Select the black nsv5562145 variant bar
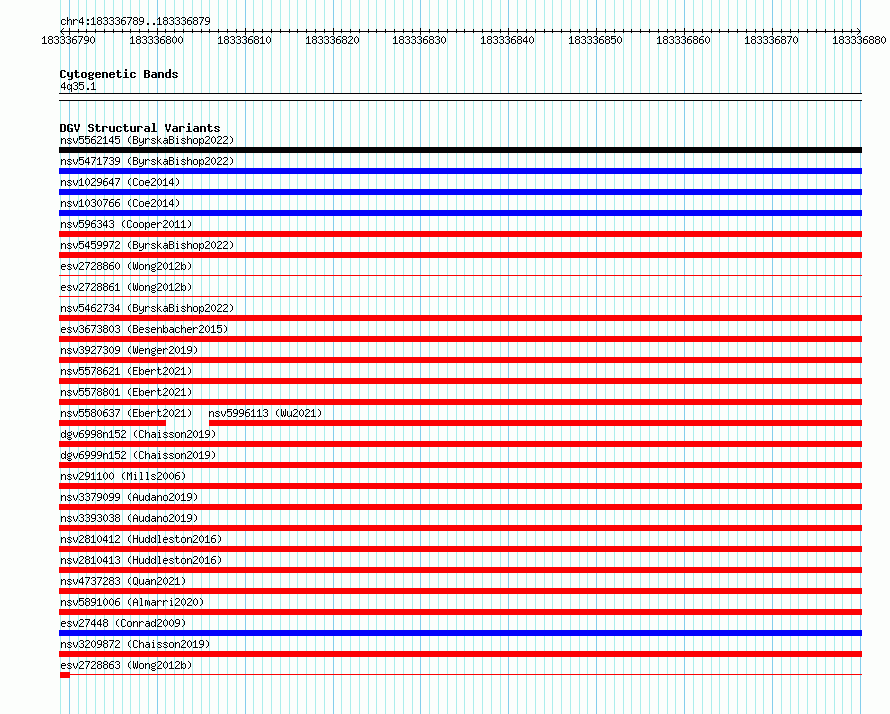This screenshot has height=714, width=890. click(460, 150)
